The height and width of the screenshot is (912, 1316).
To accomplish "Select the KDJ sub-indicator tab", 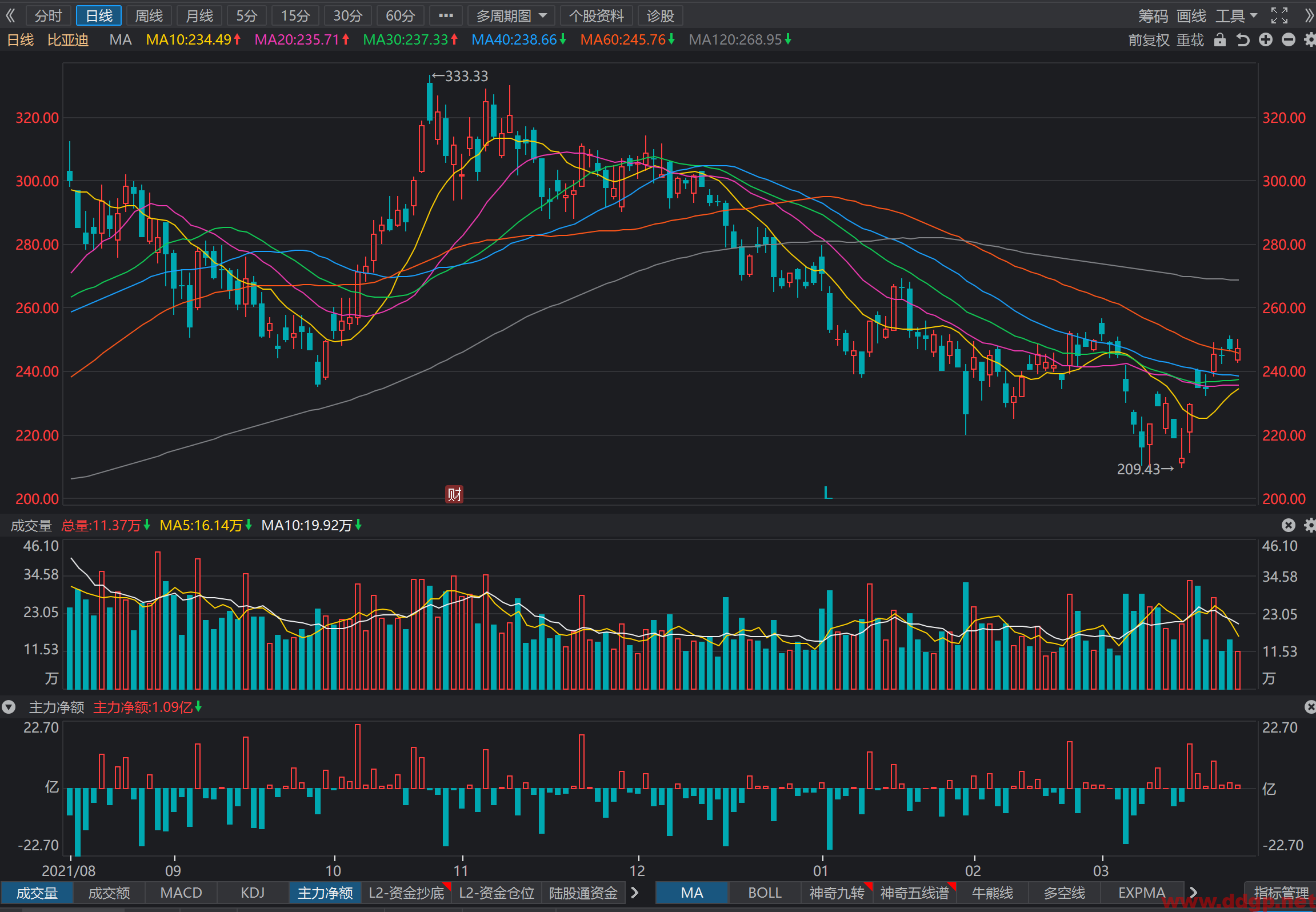I will [x=253, y=893].
